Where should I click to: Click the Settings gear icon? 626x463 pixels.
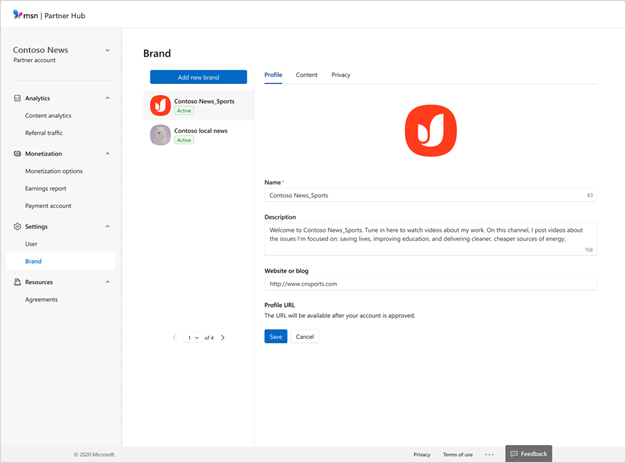(17, 227)
